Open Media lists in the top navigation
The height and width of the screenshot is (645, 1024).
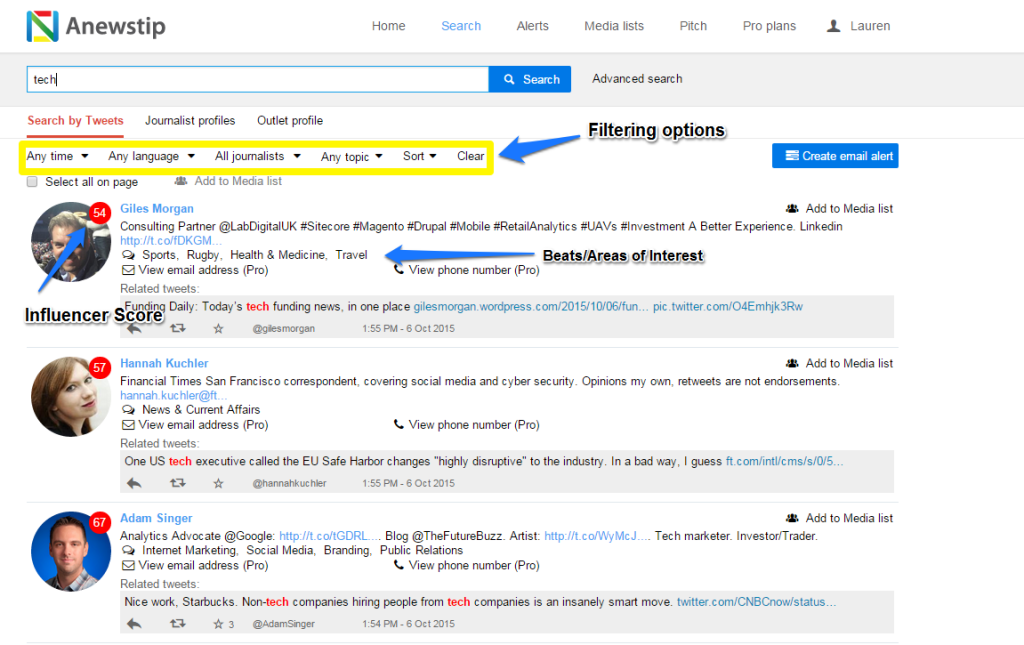click(x=614, y=26)
